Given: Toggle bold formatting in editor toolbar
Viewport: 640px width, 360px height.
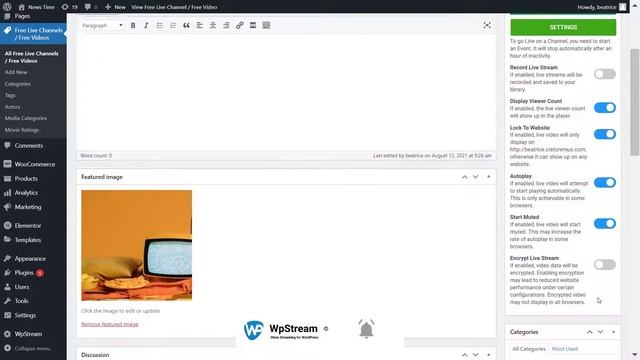Looking at the screenshot, I should coord(133,25).
